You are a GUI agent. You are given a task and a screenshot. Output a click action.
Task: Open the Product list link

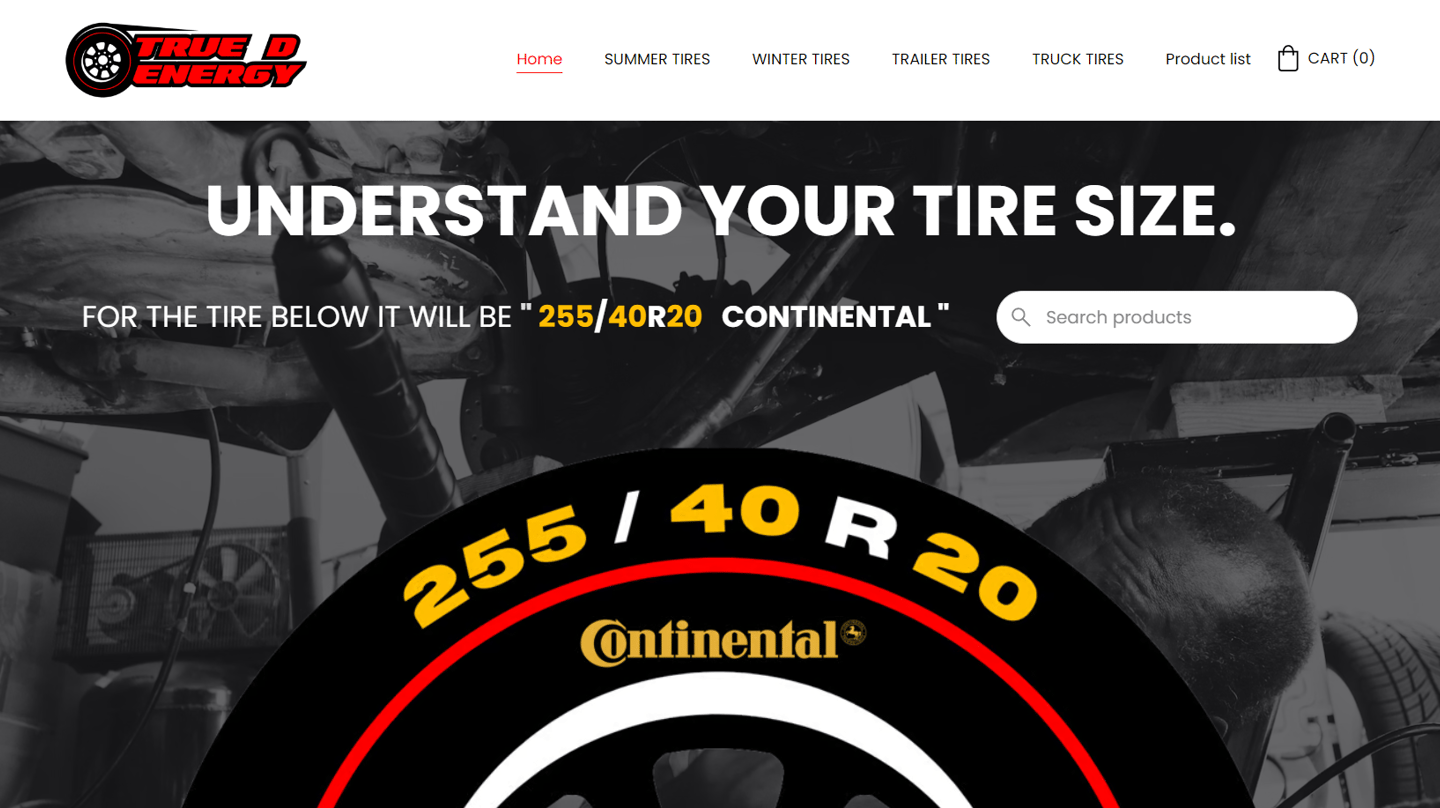(x=1208, y=59)
